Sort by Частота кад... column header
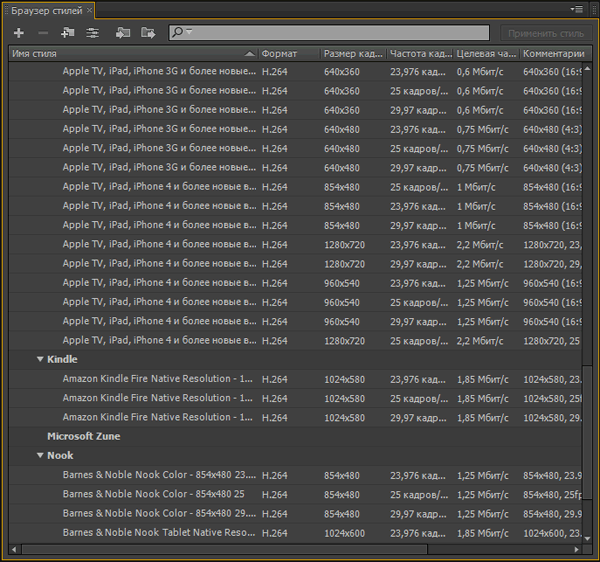Viewport: 600px width, 562px height. (x=420, y=54)
